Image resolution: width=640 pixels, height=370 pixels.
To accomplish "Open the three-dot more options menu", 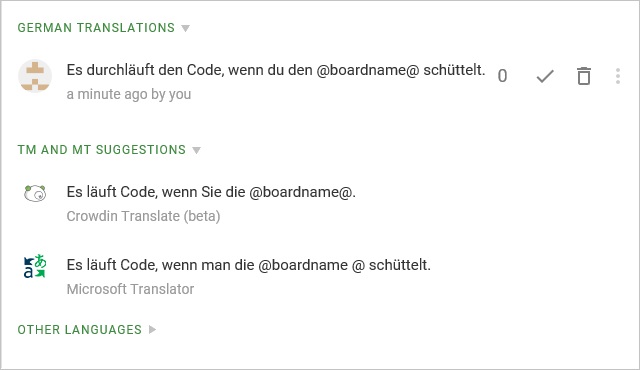I will click(618, 76).
